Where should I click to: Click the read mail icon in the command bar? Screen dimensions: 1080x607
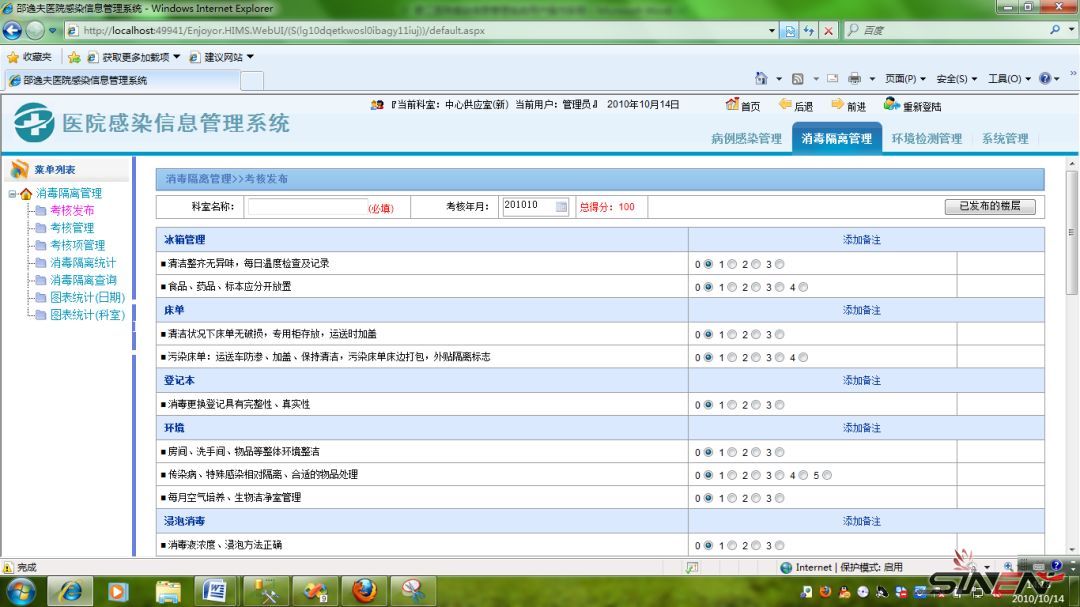[833, 79]
